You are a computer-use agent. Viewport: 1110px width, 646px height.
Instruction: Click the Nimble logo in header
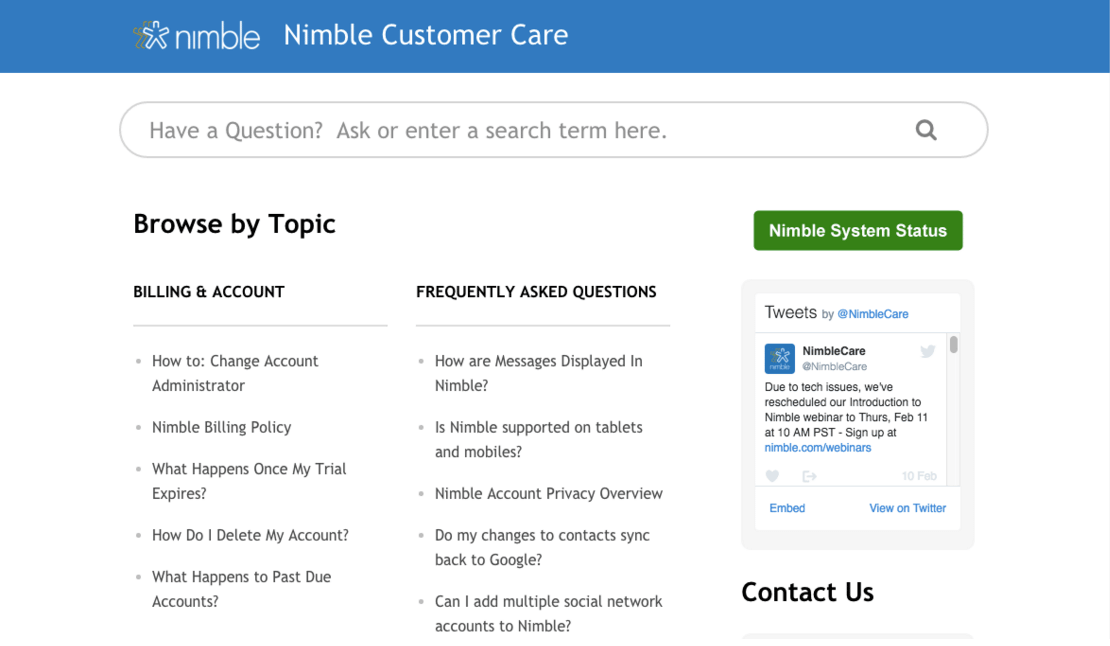(197, 36)
